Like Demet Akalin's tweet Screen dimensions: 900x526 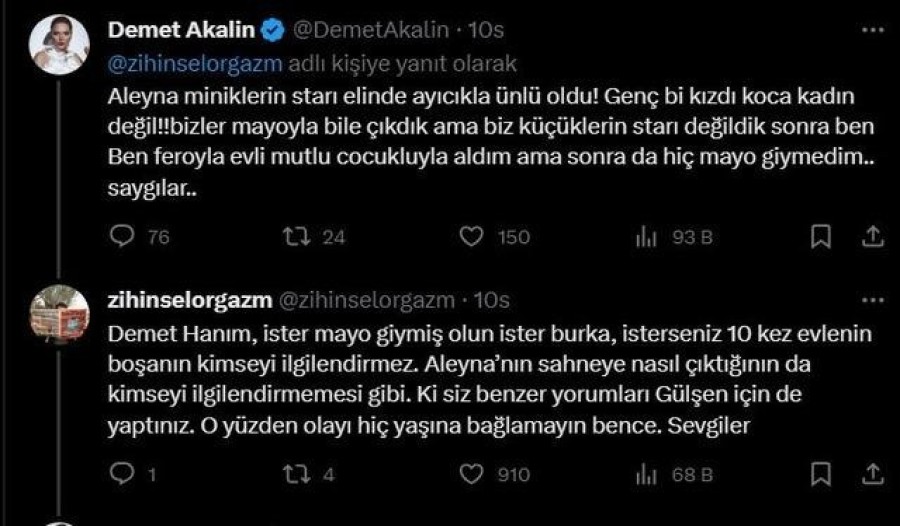tap(471, 237)
